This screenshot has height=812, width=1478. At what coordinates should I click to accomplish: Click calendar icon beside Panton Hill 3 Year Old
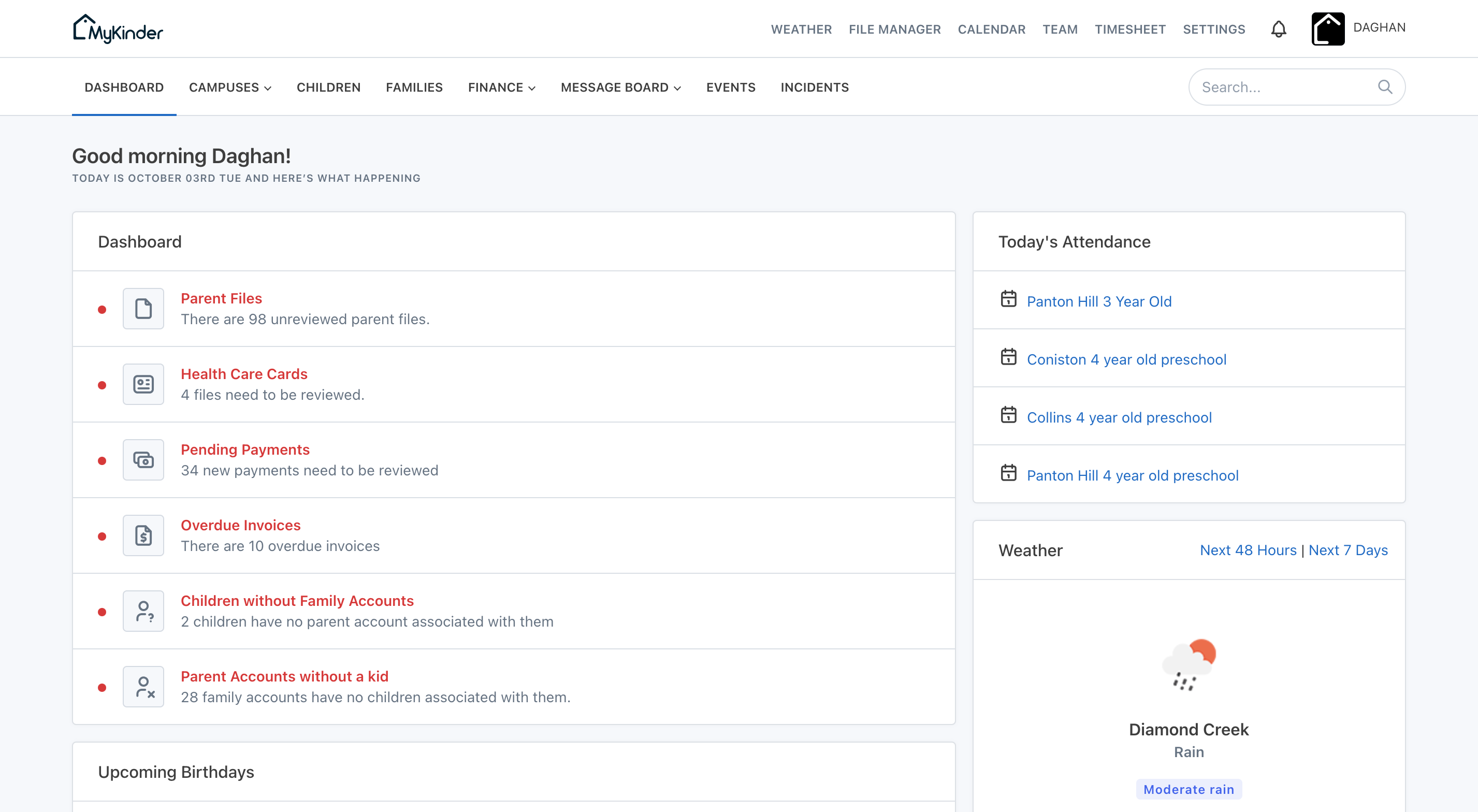click(x=1008, y=299)
